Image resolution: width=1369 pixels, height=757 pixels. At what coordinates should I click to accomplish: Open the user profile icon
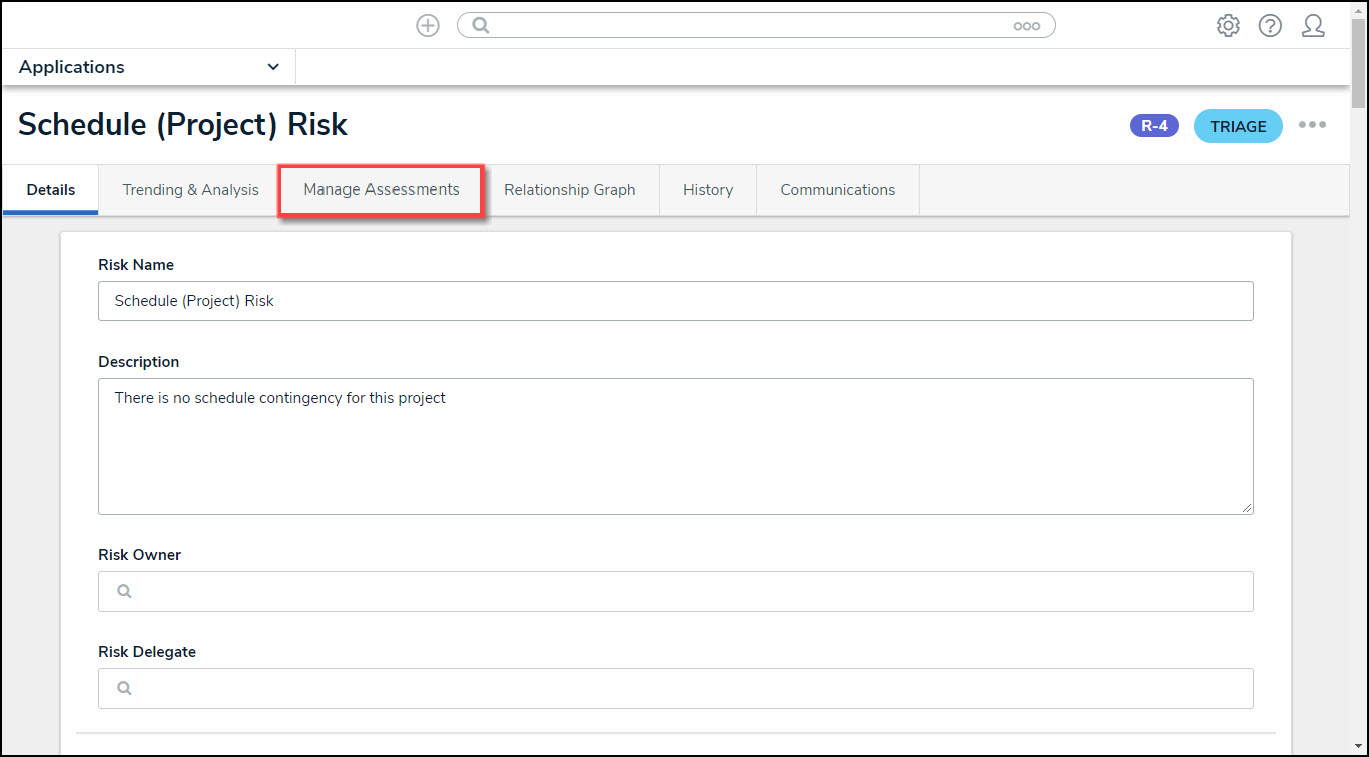pos(1313,26)
